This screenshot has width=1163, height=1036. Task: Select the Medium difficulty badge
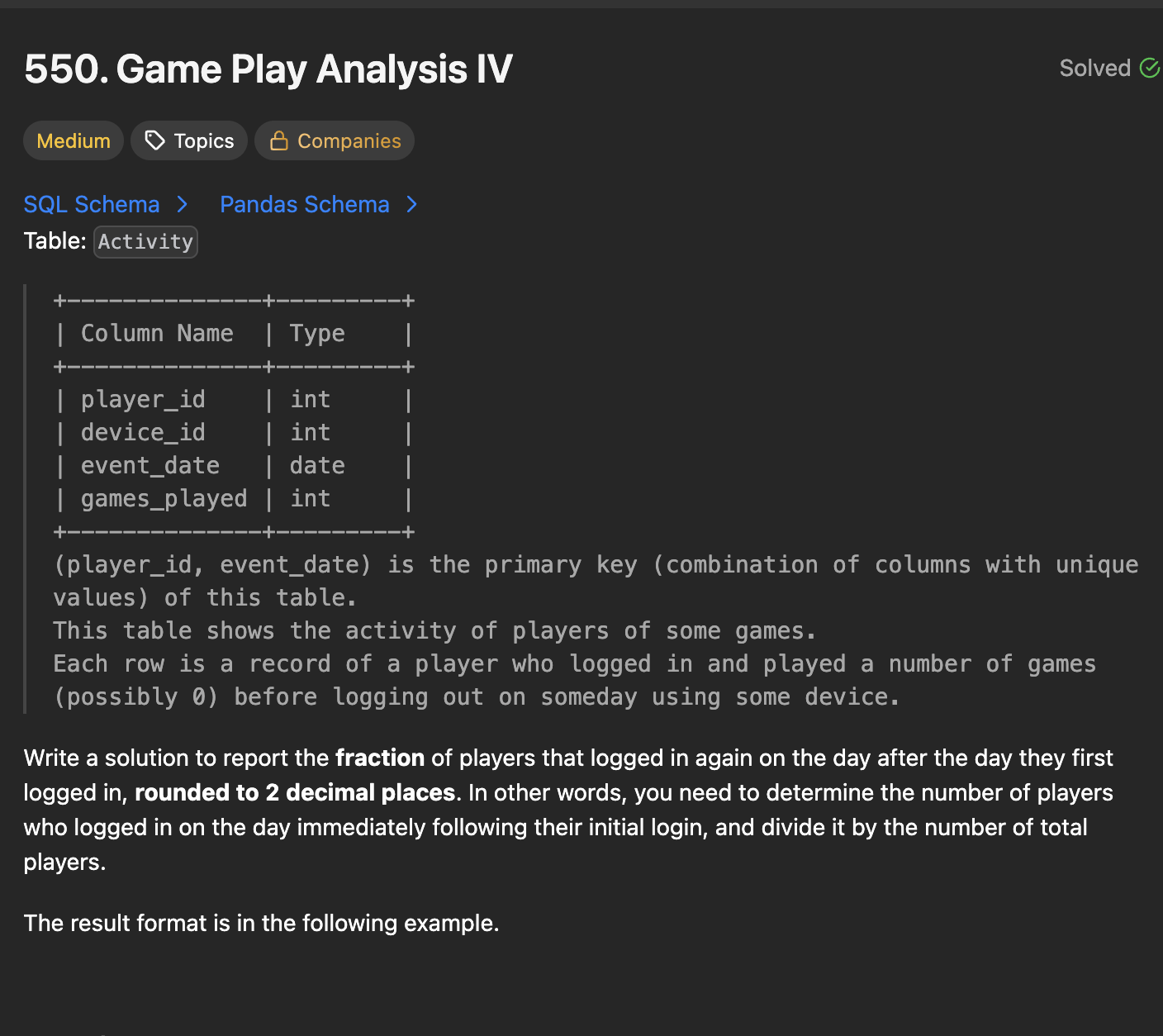pos(74,140)
